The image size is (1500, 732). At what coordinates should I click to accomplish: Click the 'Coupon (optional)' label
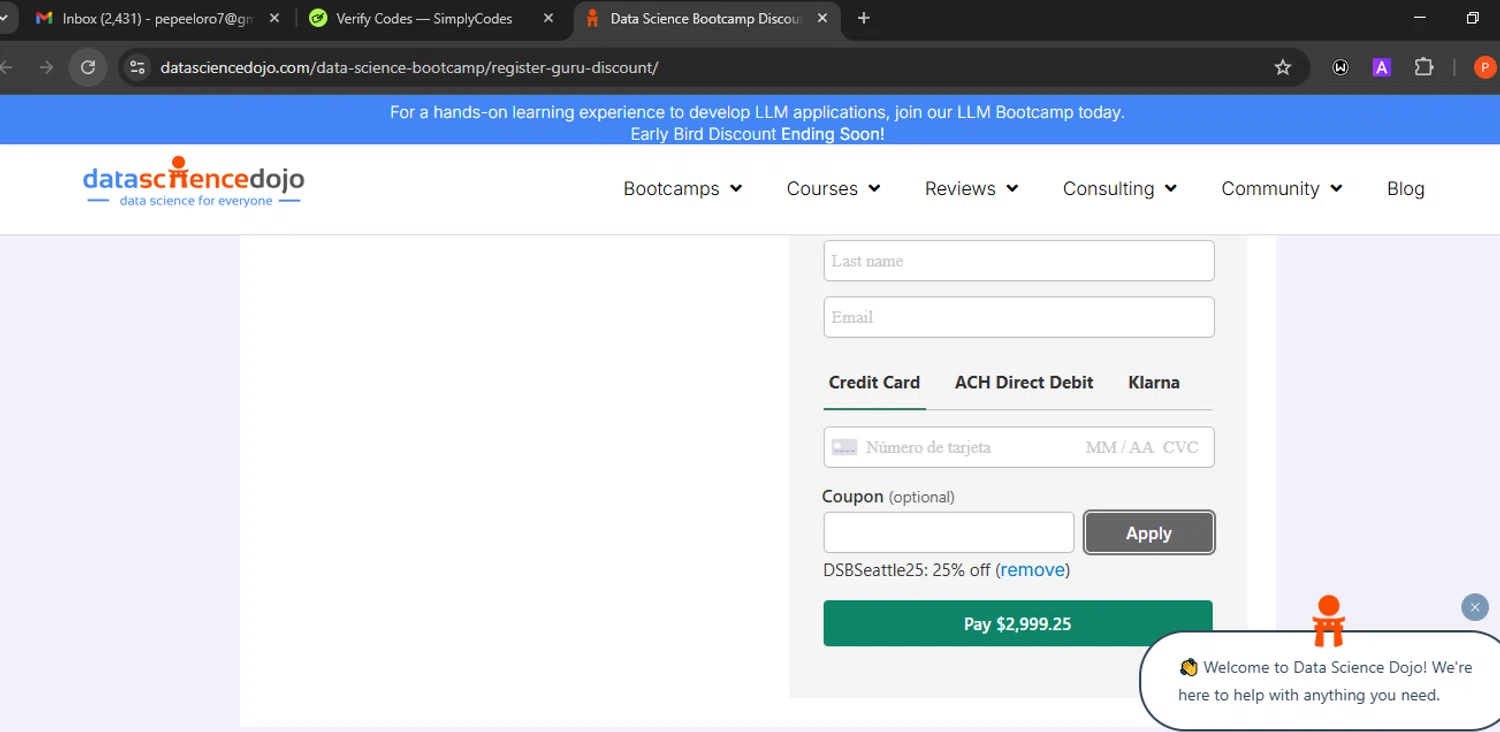(888, 497)
